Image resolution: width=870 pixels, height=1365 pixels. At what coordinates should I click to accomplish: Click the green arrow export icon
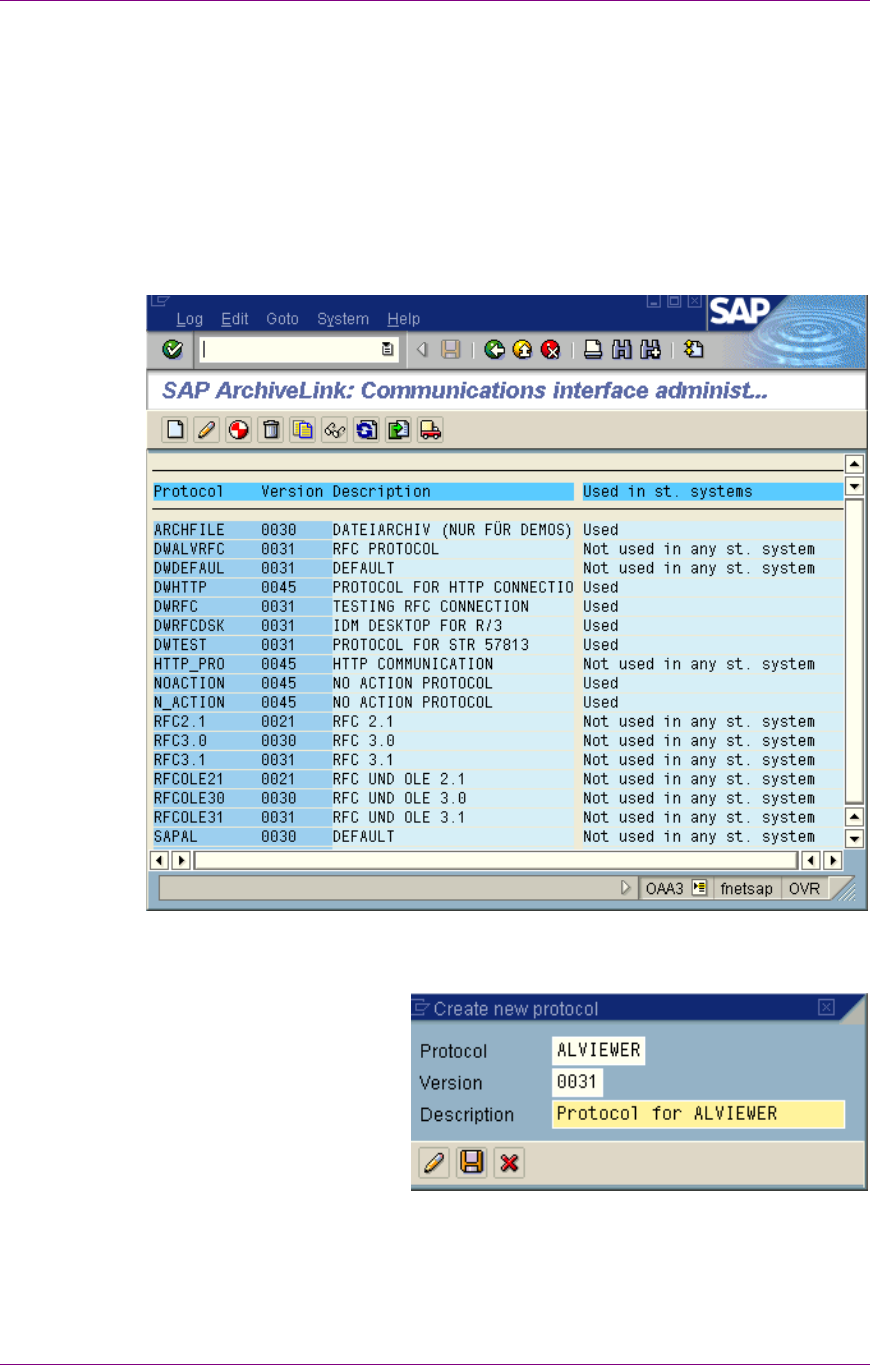pyautogui.click(x=399, y=430)
